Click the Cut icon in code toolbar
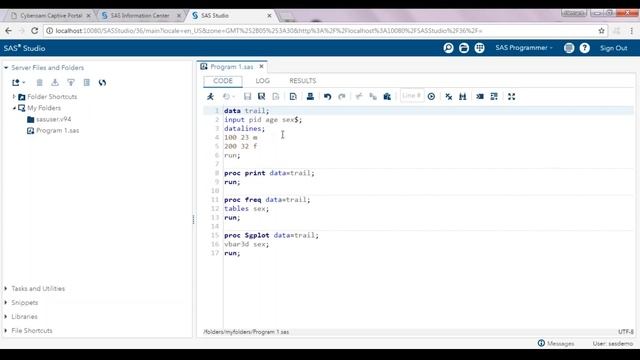The height and width of the screenshot is (360, 640). coord(359,97)
